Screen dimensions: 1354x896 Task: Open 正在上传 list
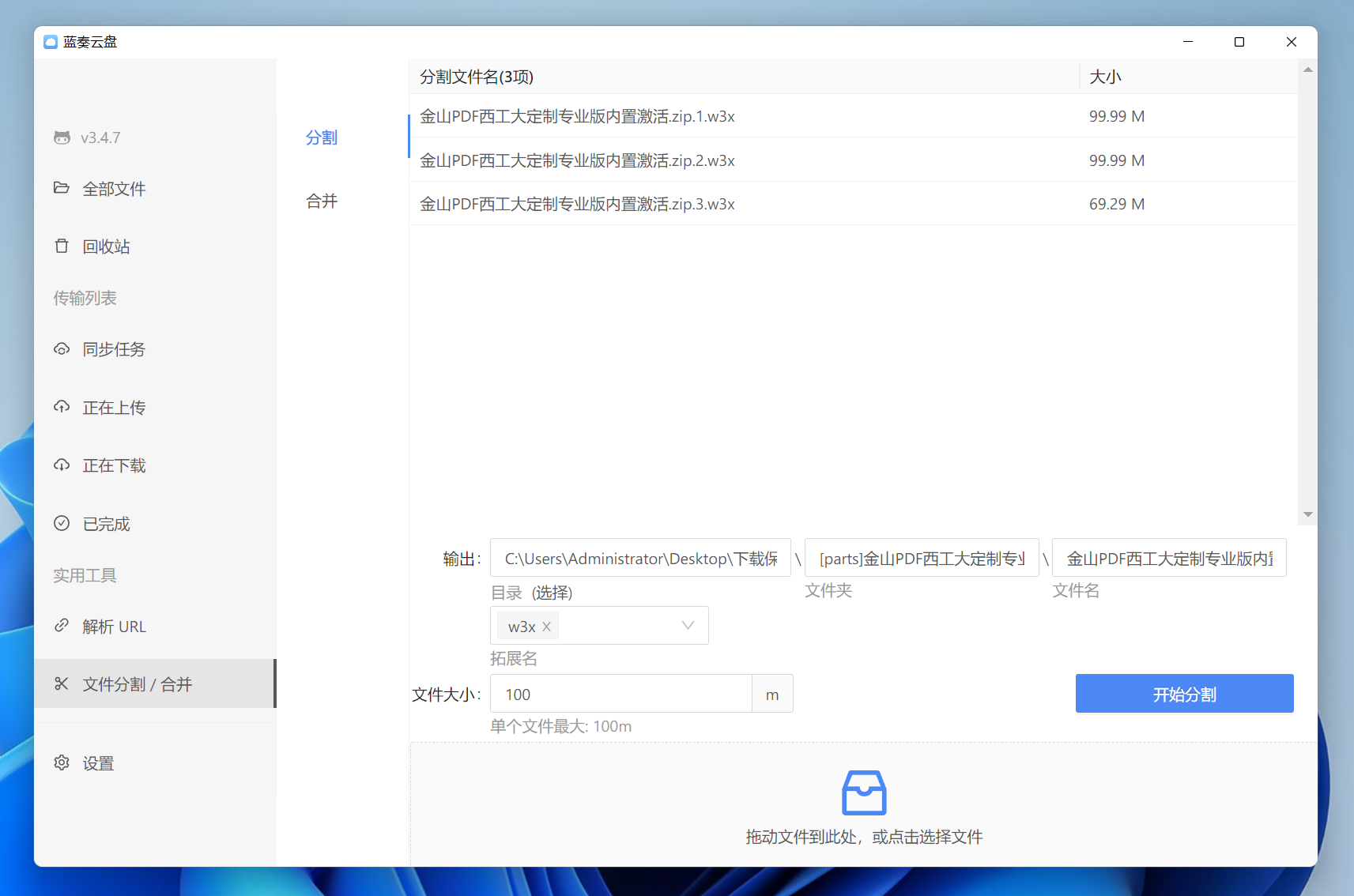155,407
